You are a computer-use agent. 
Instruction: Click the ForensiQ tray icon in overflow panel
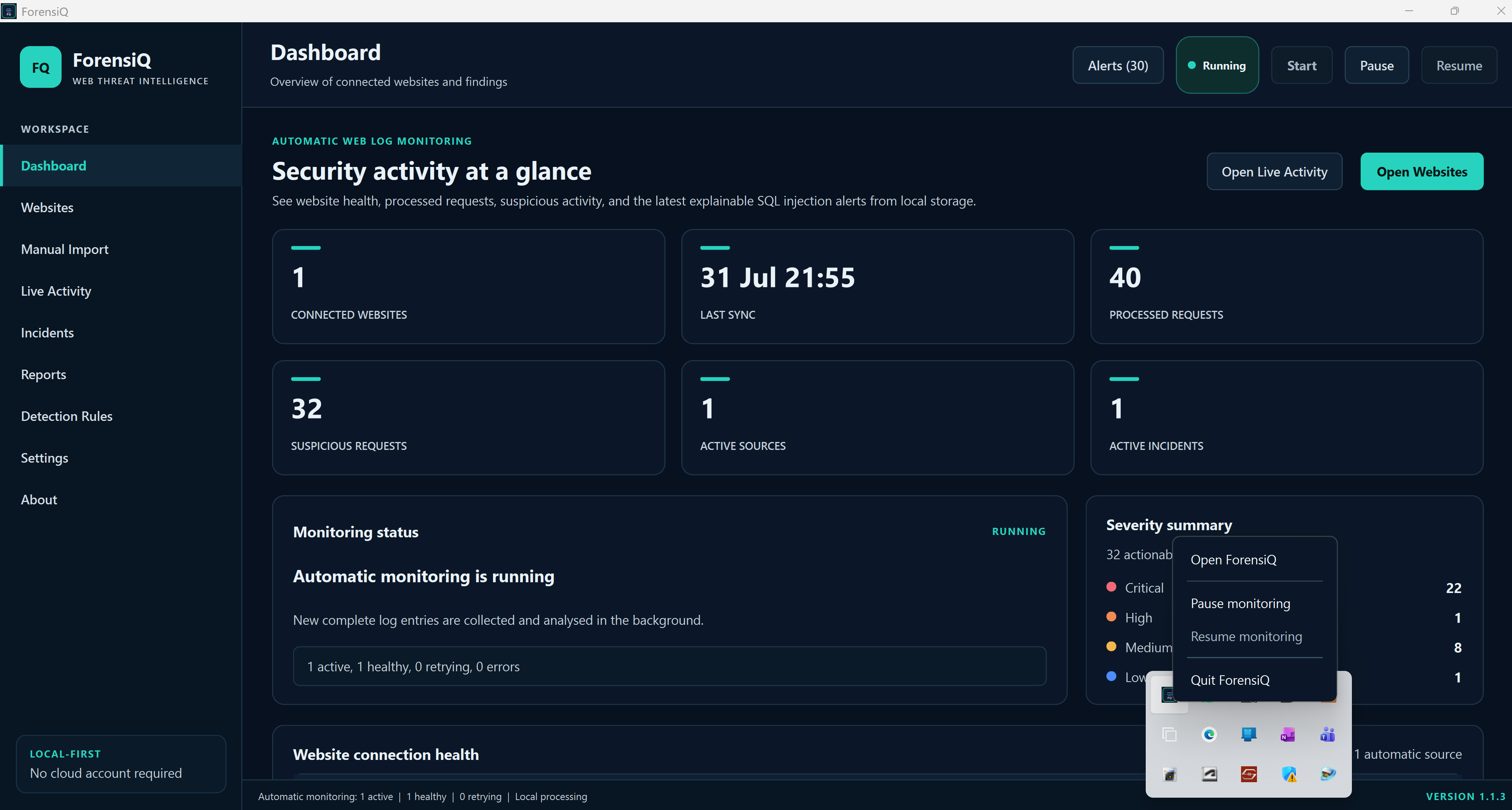click(x=1169, y=696)
